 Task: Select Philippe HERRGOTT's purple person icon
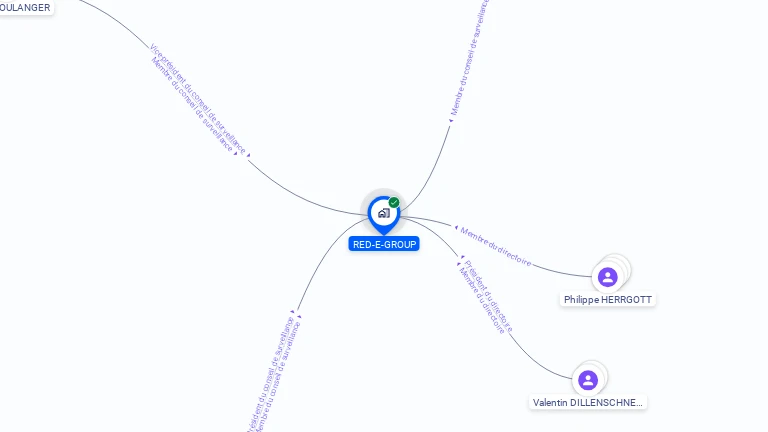tap(607, 277)
